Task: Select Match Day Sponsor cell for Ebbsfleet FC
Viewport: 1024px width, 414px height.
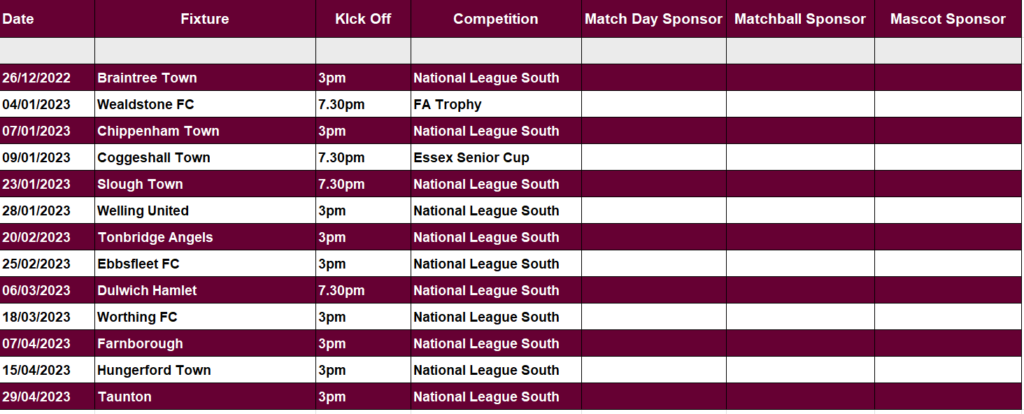Action: click(x=654, y=264)
